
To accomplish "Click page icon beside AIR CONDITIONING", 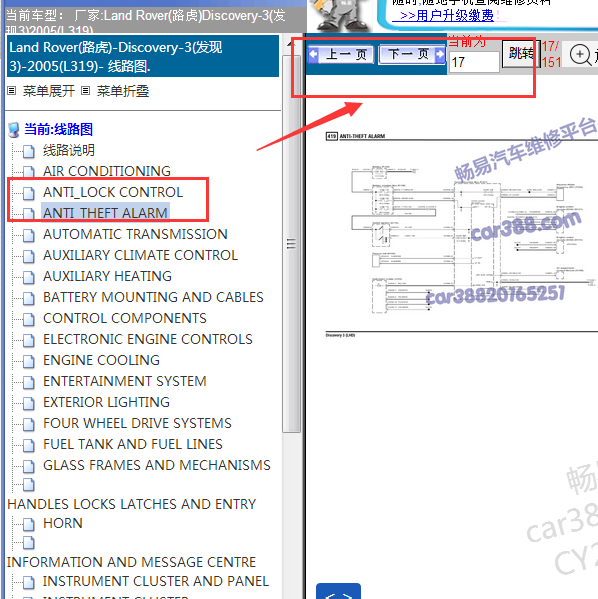I will pos(29,172).
